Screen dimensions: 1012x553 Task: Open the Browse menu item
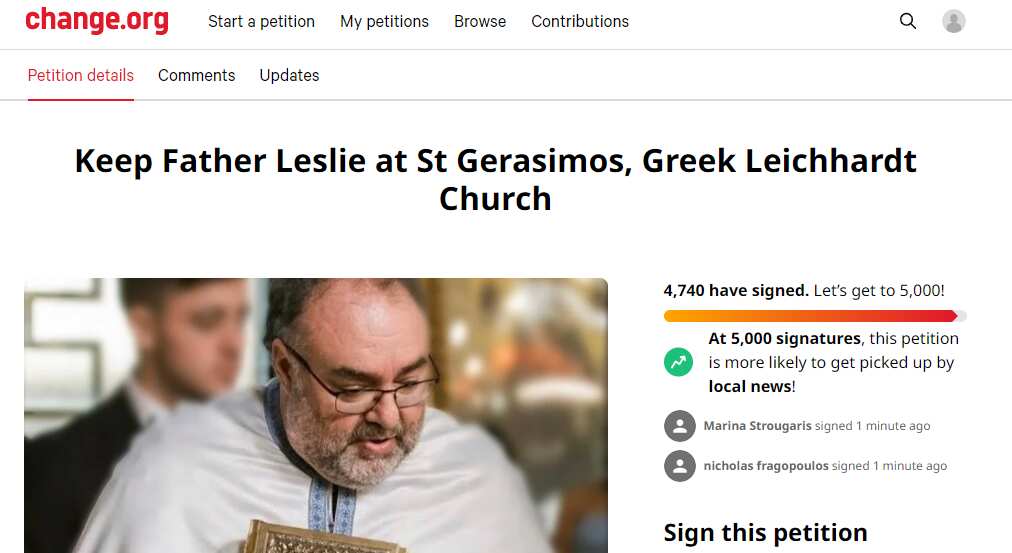[480, 21]
